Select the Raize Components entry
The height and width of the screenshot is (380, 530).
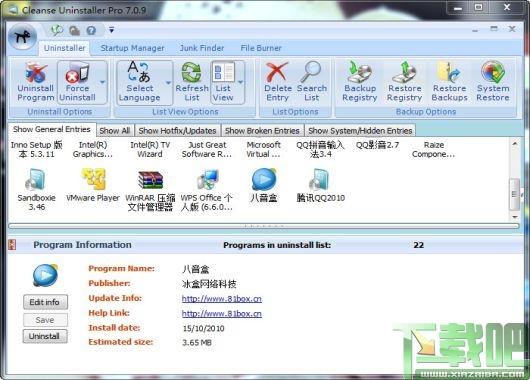point(434,149)
